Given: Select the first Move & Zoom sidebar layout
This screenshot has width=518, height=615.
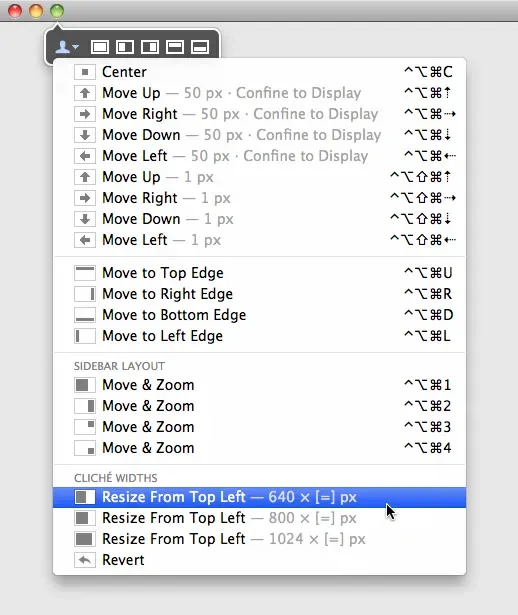Looking at the screenshot, I should (x=260, y=385).
